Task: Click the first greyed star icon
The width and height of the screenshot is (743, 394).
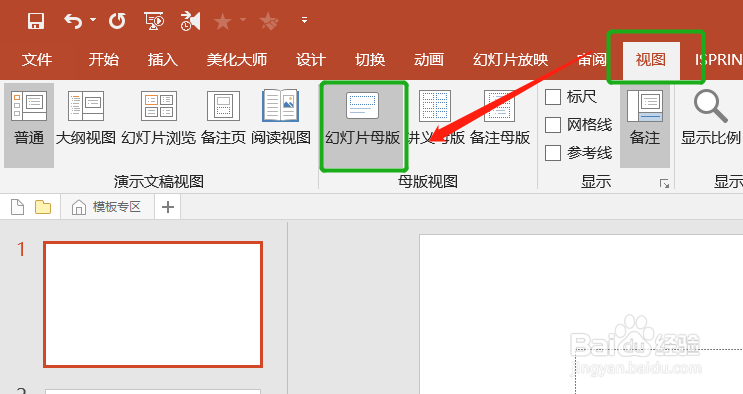Action: 223,21
